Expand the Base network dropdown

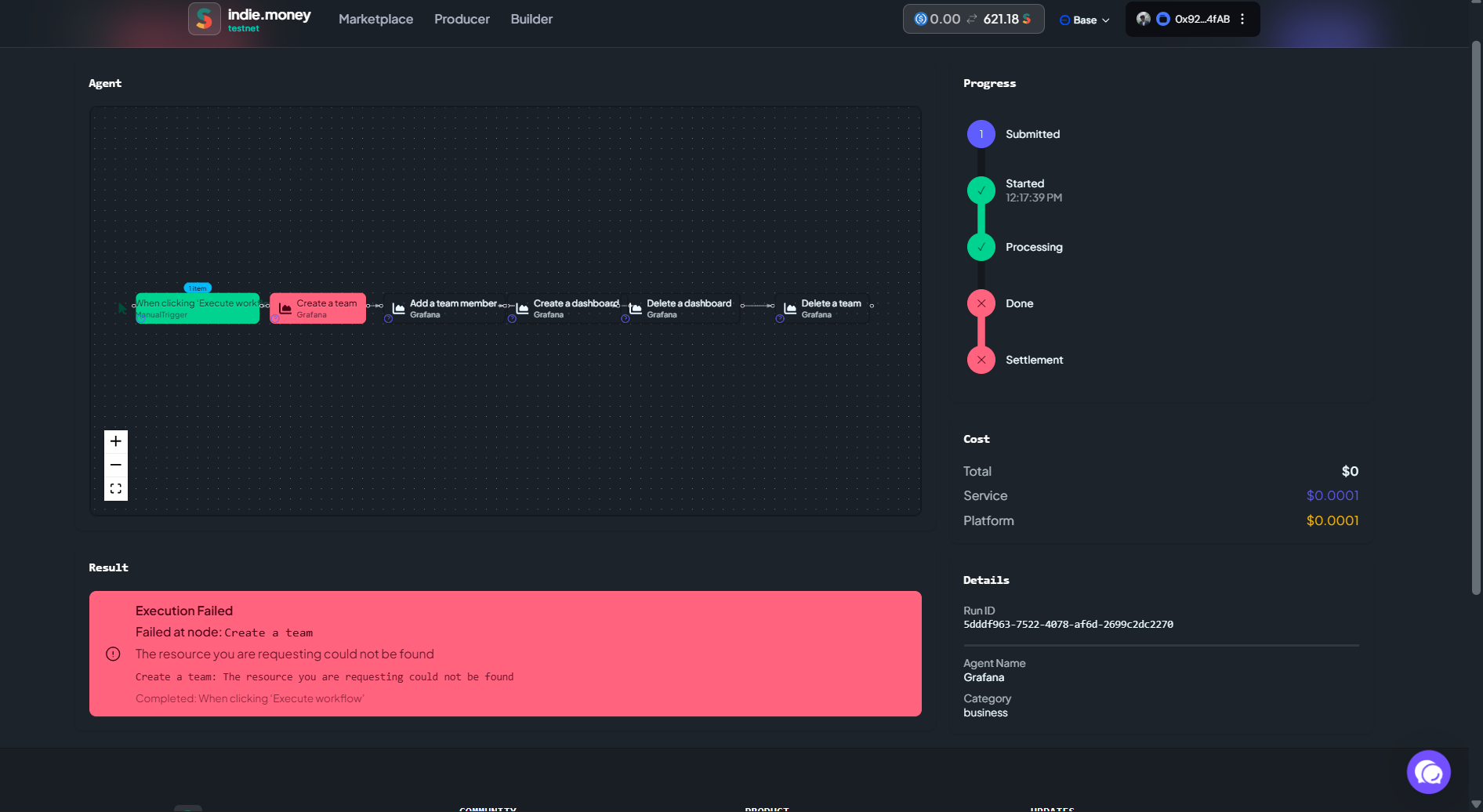[1085, 20]
